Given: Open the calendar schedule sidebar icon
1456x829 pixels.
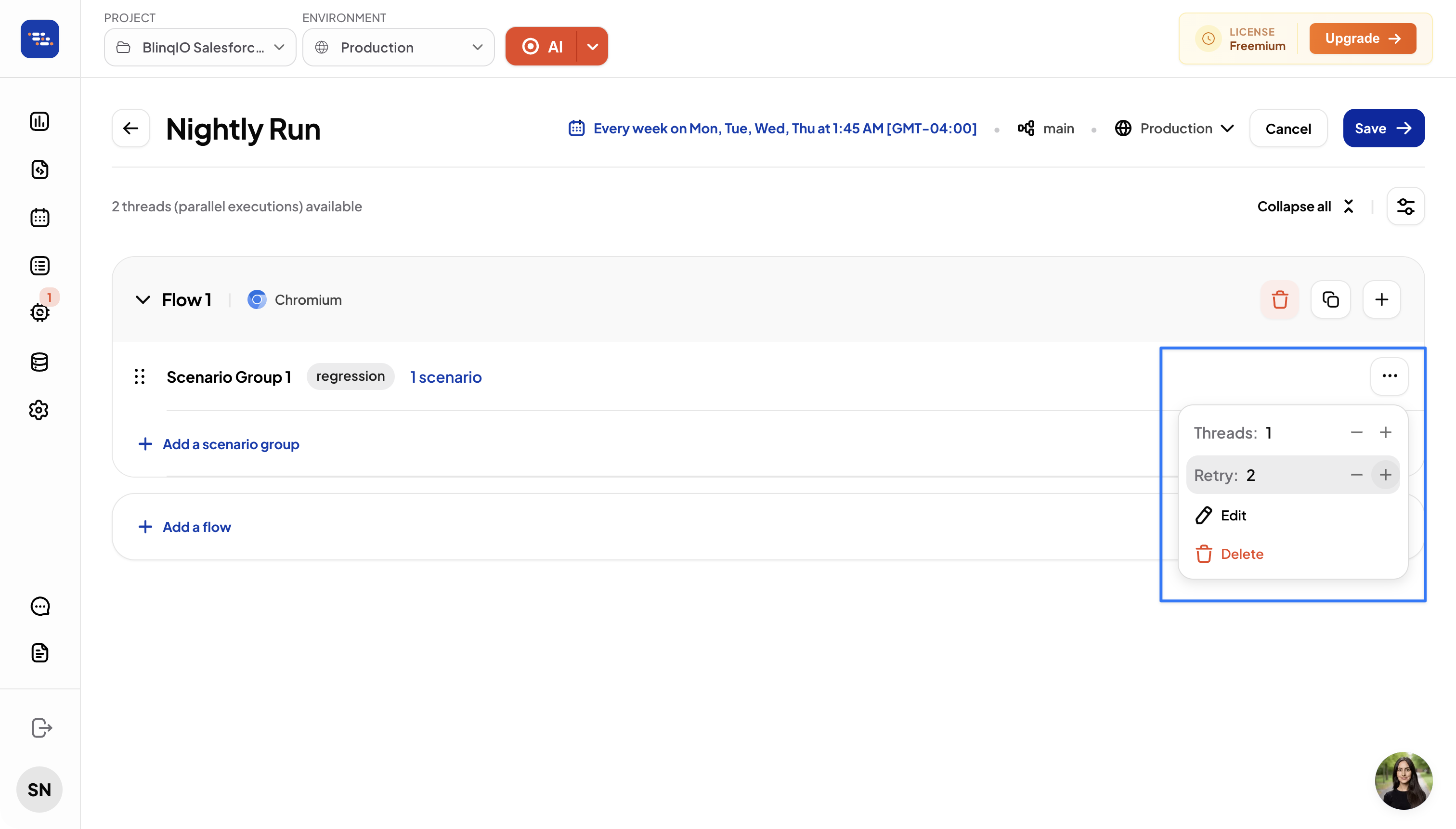Looking at the screenshot, I should (39, 218).
